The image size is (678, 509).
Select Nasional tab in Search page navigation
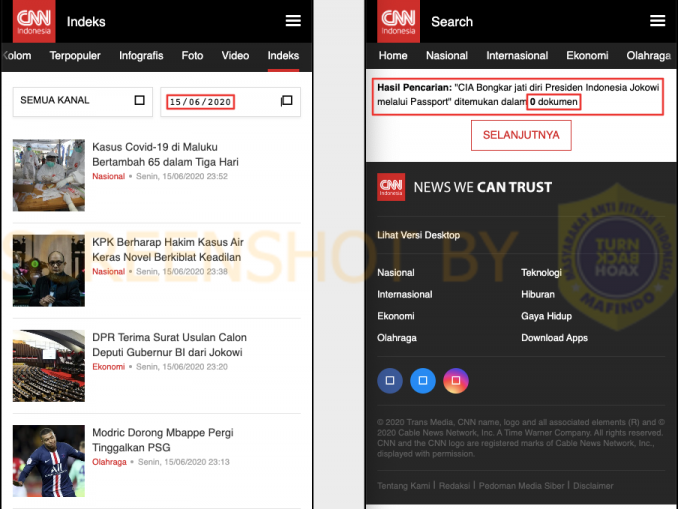click(x=447, y=56)
